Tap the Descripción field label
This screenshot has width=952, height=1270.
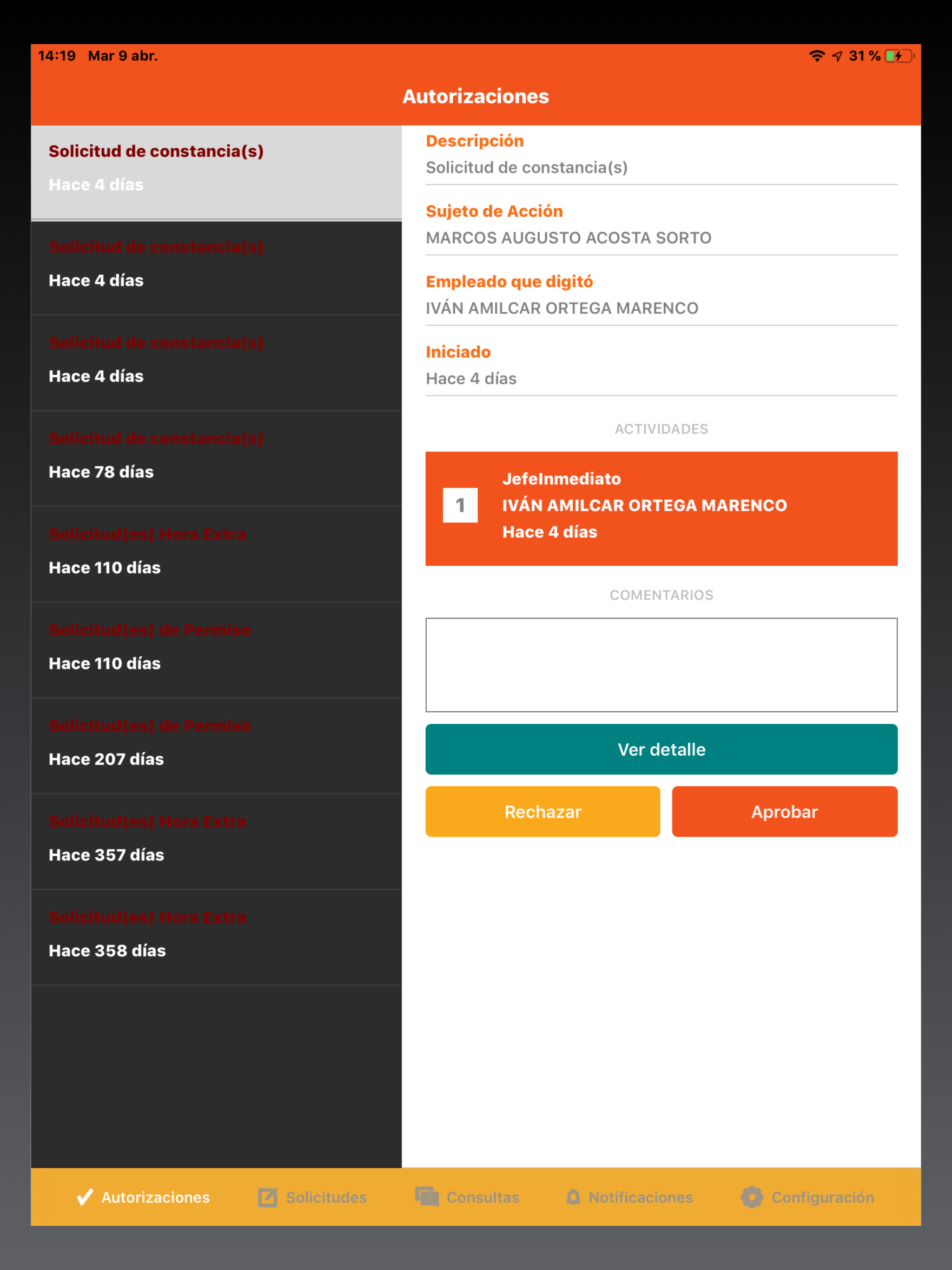475,141
